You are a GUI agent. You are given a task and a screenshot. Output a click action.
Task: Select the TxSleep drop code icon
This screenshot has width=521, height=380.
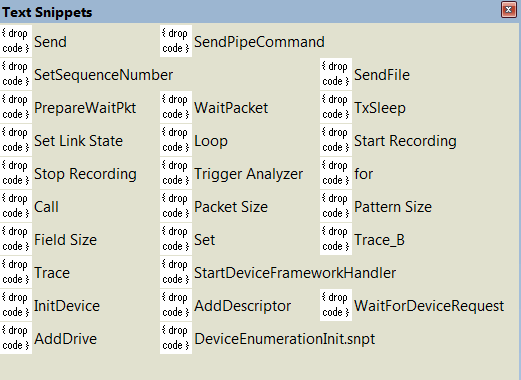click(x=336, y=107)
